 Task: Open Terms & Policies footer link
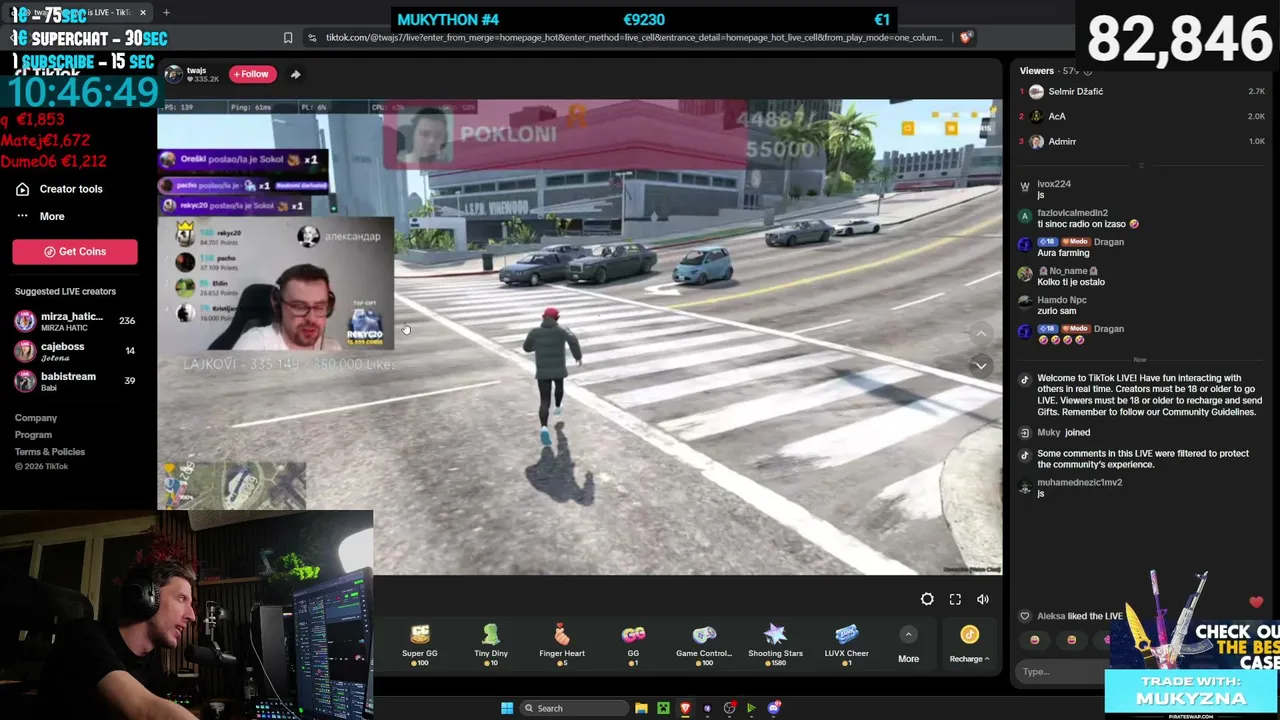50,452
